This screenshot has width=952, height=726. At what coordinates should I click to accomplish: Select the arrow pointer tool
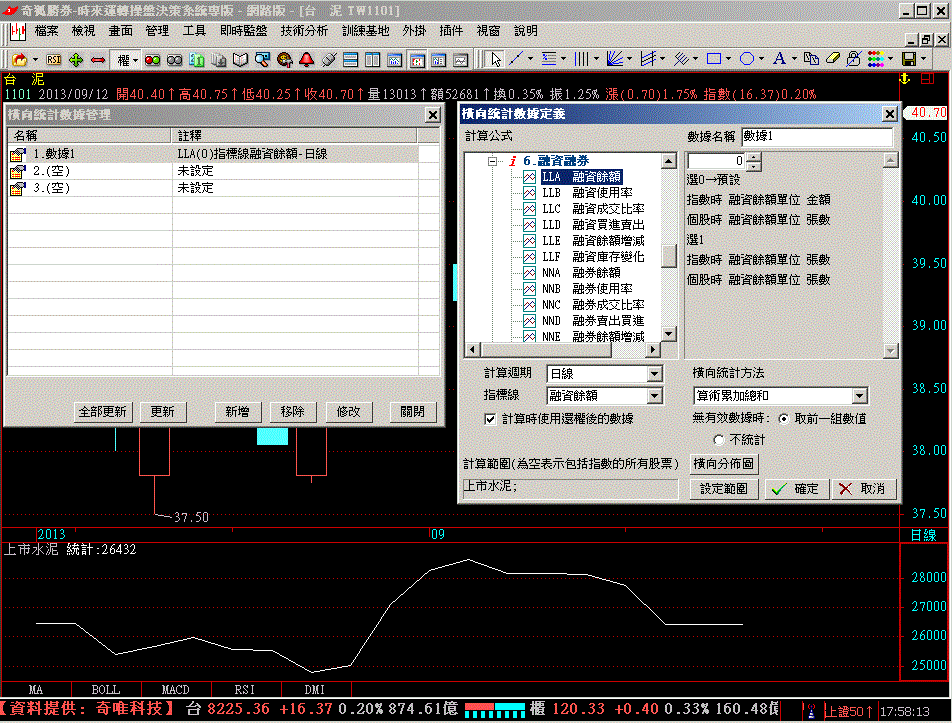click(496, 59)
